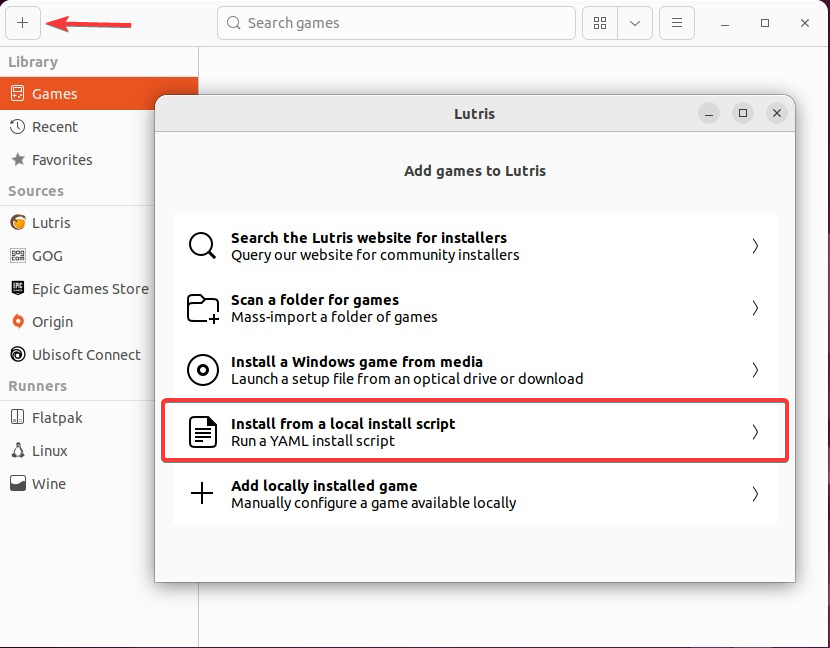830x648 pixels.
Task: Open the hamburger menu in header bar
Action: (677, 23)
